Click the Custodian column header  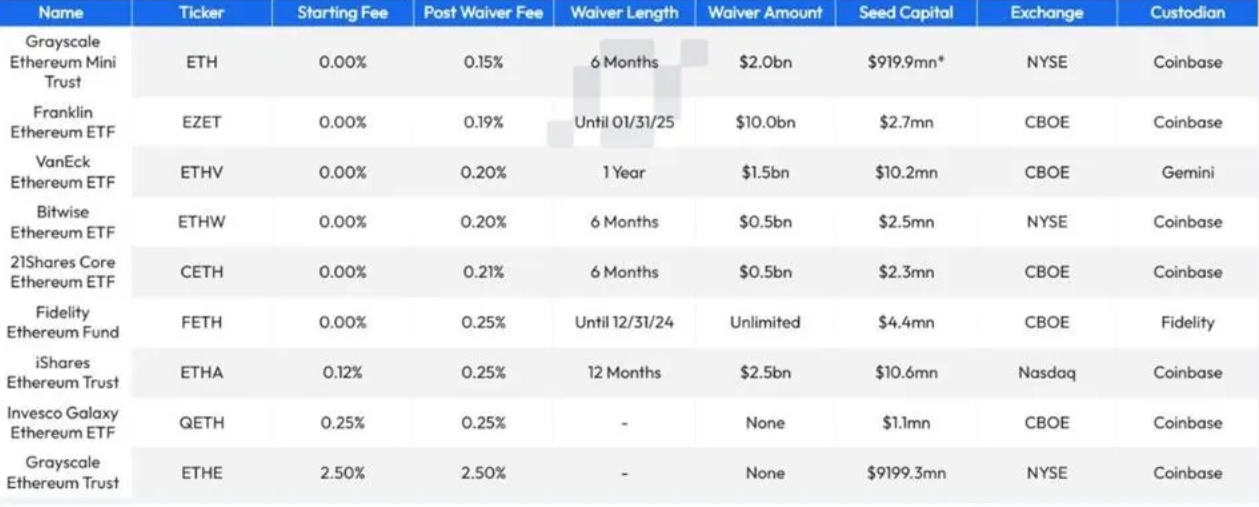point(1187,13)
